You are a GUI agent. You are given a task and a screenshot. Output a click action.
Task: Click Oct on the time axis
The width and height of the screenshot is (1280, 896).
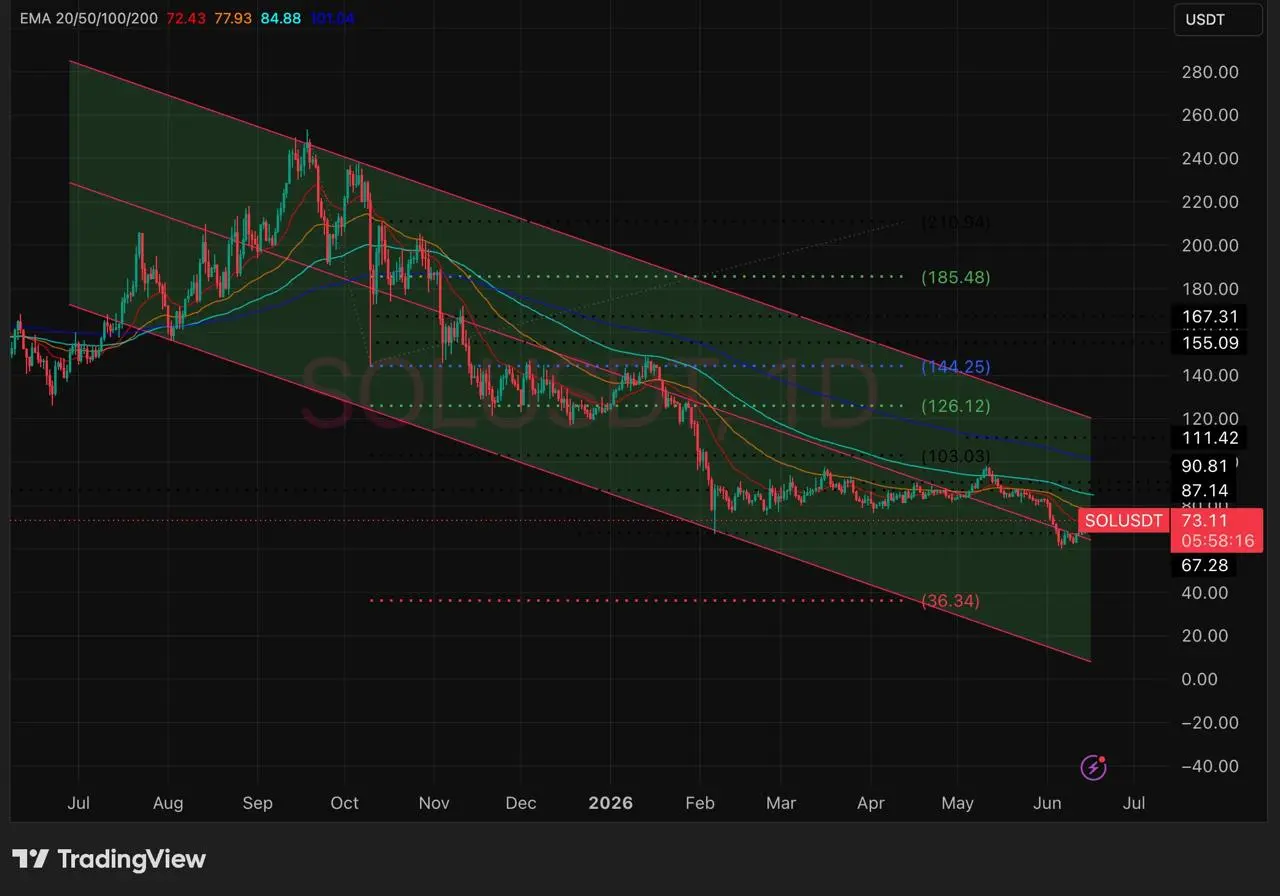345,803
